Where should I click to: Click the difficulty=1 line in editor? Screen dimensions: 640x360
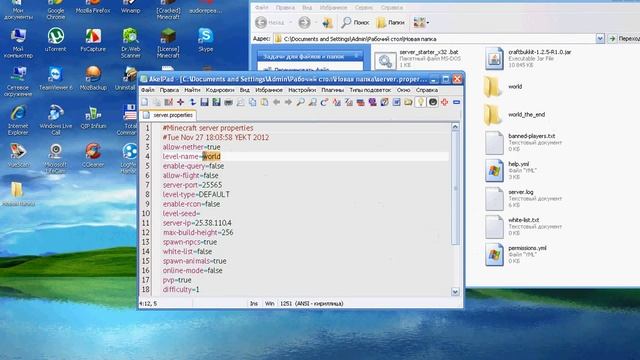(181, 289)
